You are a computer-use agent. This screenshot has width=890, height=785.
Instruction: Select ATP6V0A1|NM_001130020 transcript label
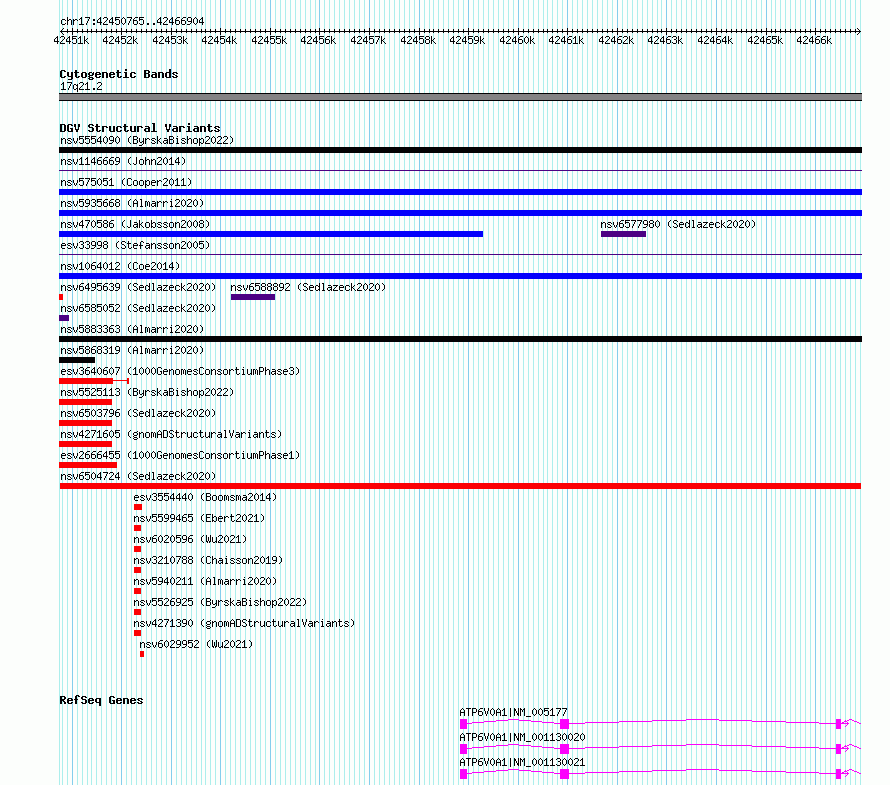[522, 737]
